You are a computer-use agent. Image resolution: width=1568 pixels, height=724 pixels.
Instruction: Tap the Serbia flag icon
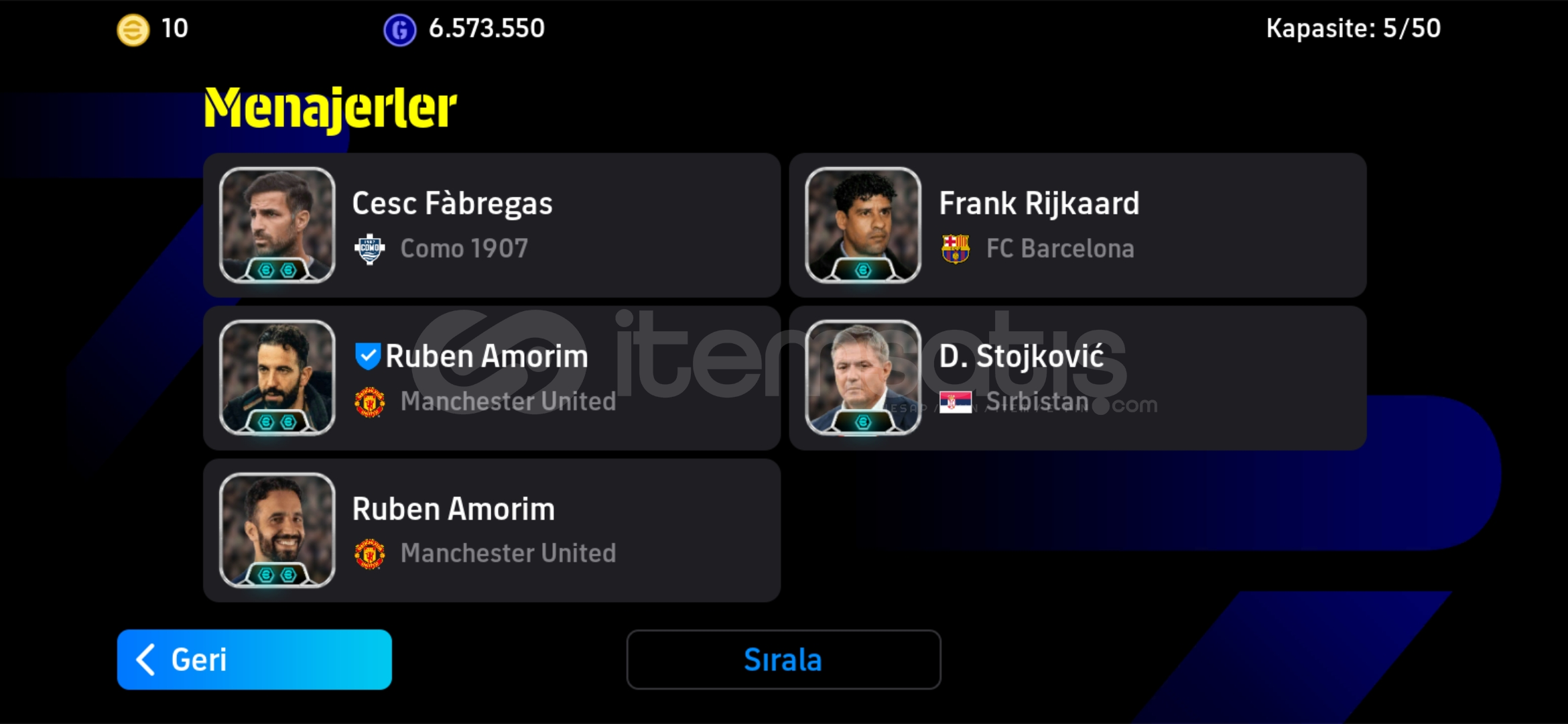(x=956, y=402)
